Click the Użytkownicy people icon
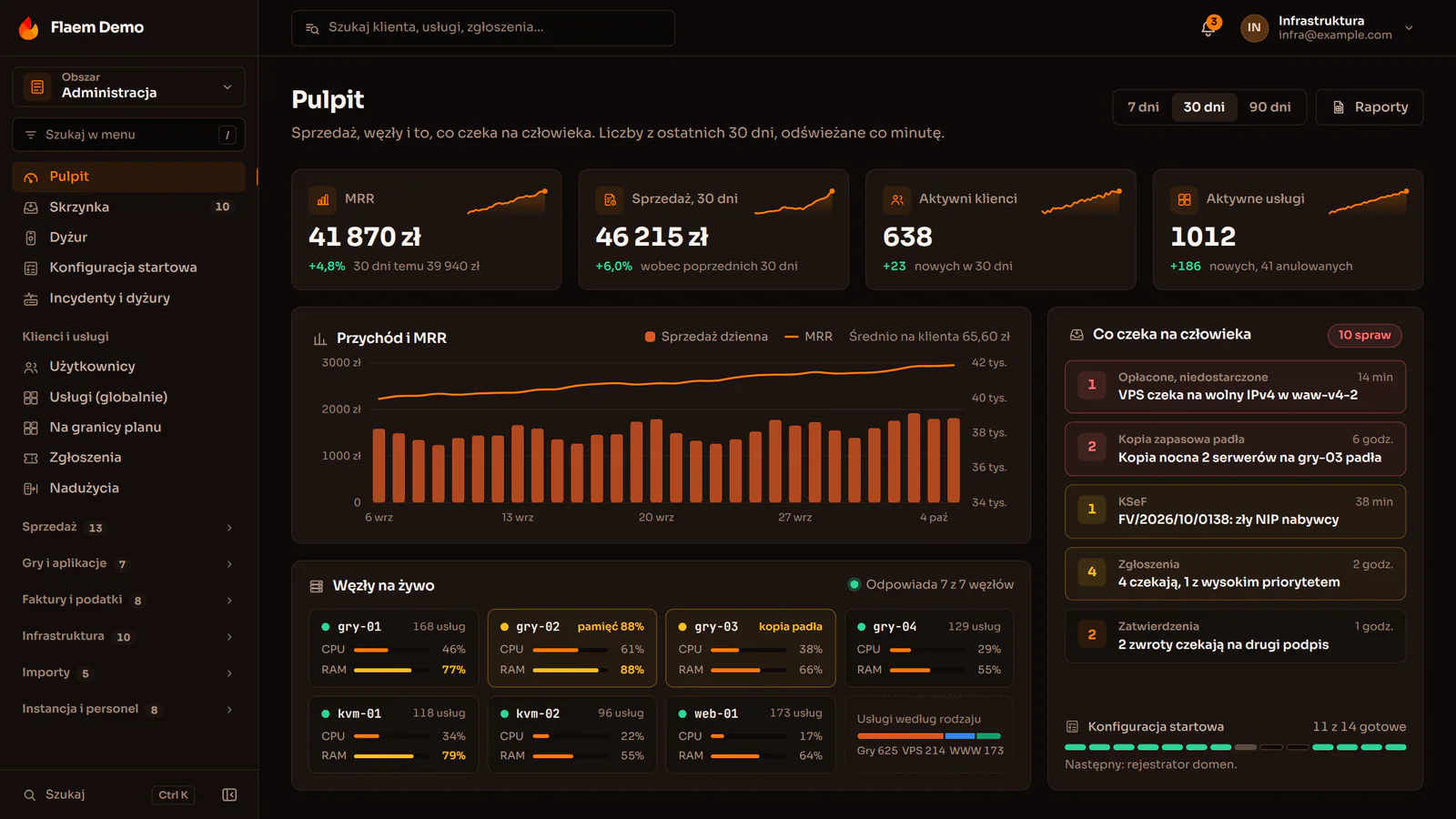The width and height of the screenshot is (1456, 819). [x=31, y=367]
